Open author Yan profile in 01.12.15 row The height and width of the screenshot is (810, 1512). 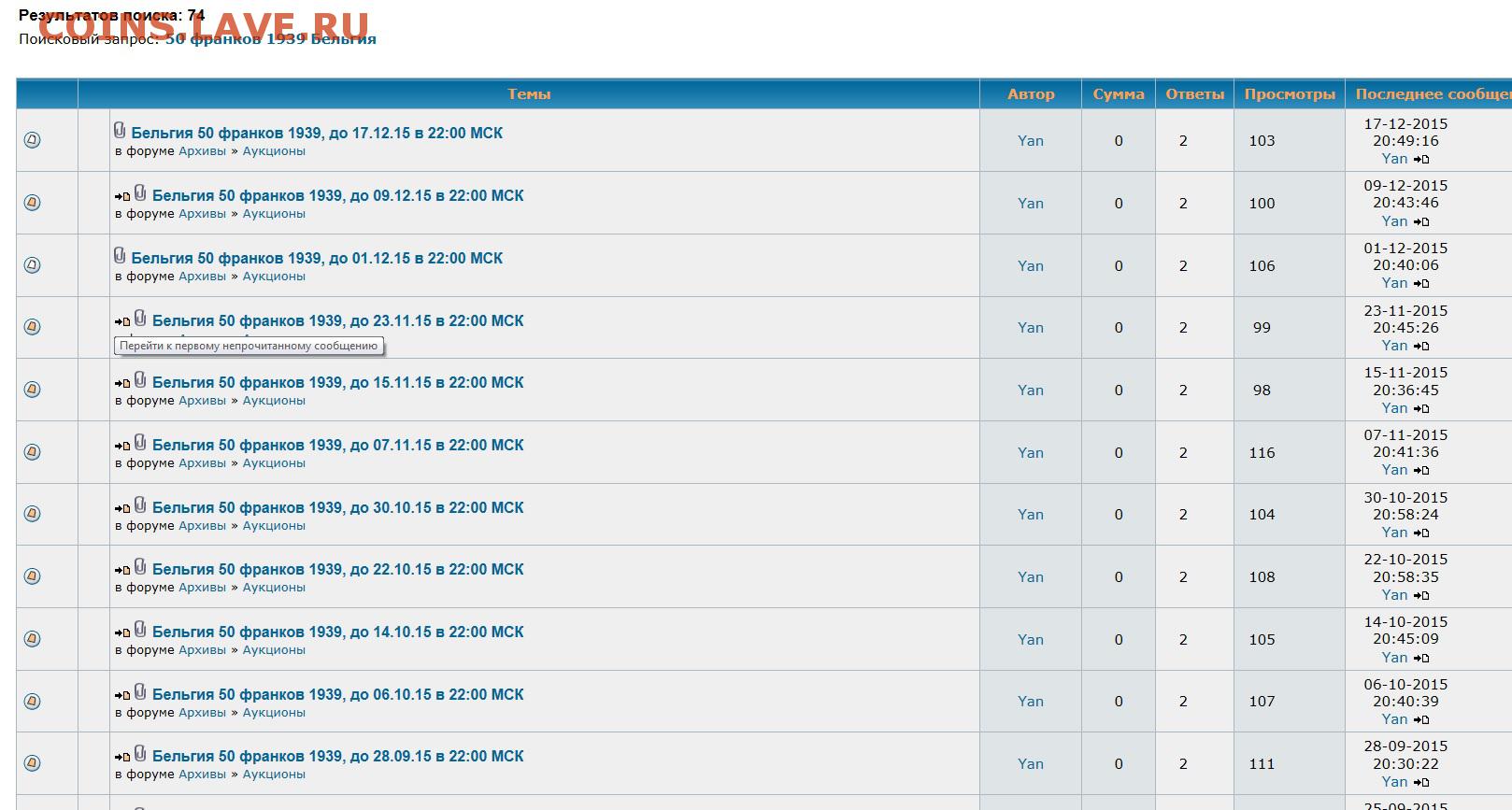click(x=1031, y=266)
